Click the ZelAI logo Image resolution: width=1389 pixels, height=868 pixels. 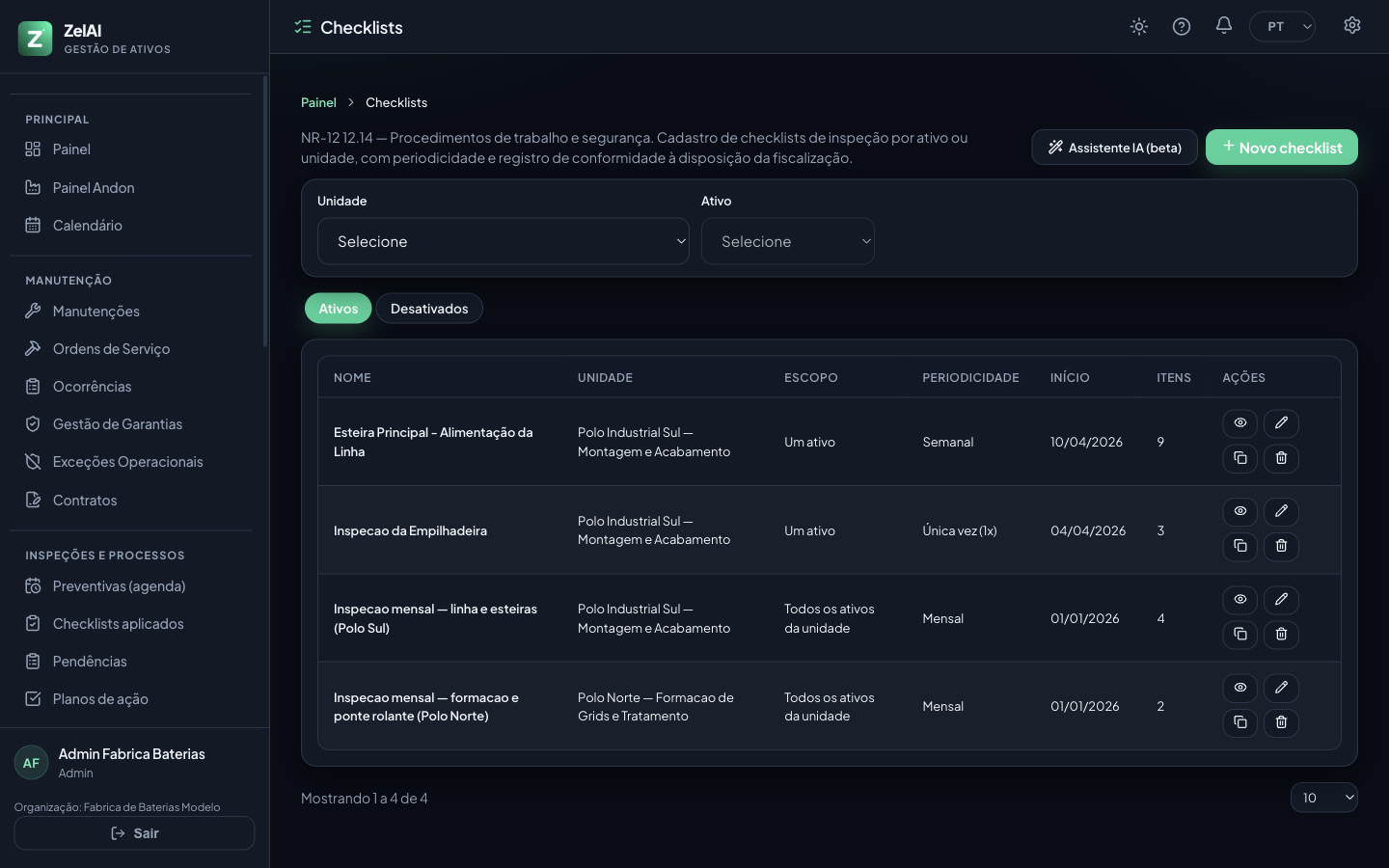[36, 39]
